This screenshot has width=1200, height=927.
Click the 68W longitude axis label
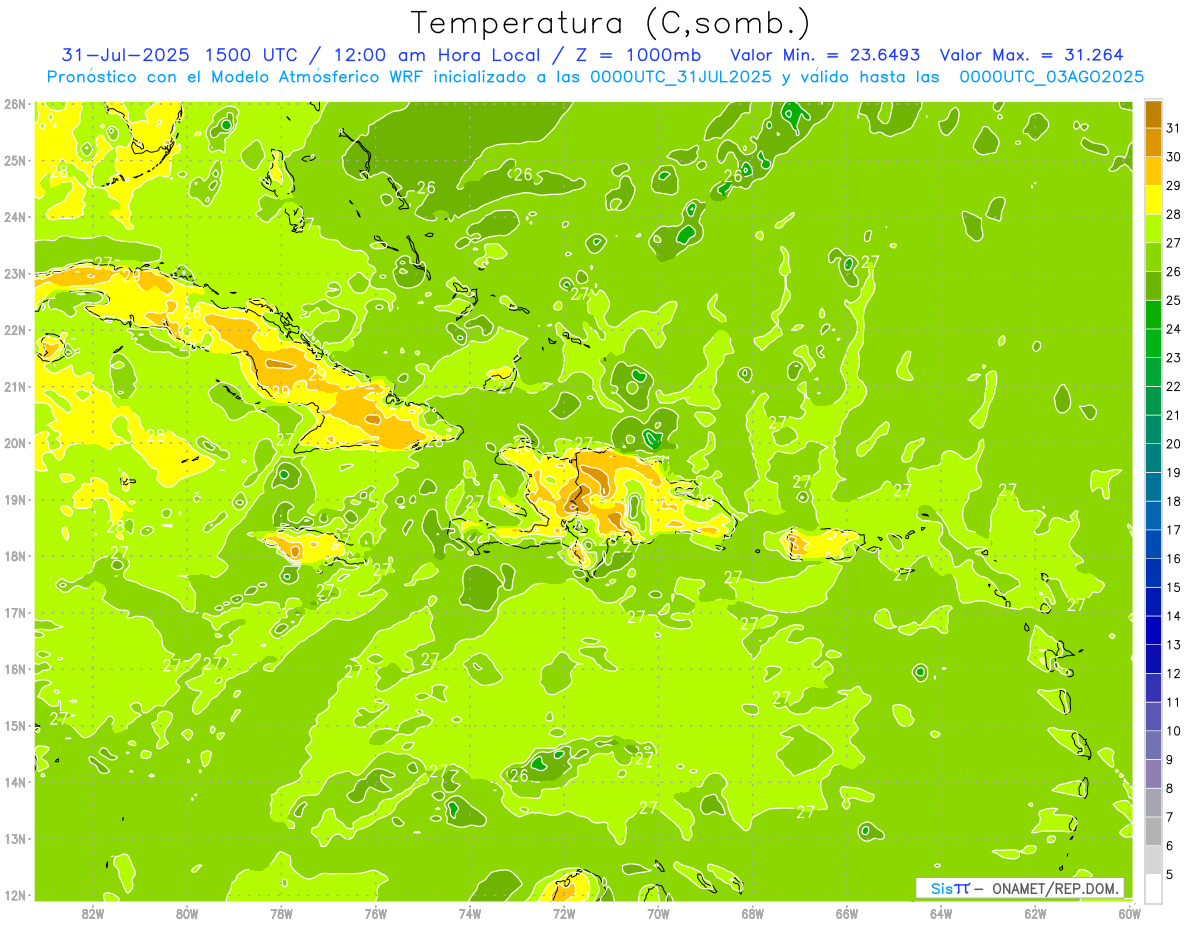753,913
